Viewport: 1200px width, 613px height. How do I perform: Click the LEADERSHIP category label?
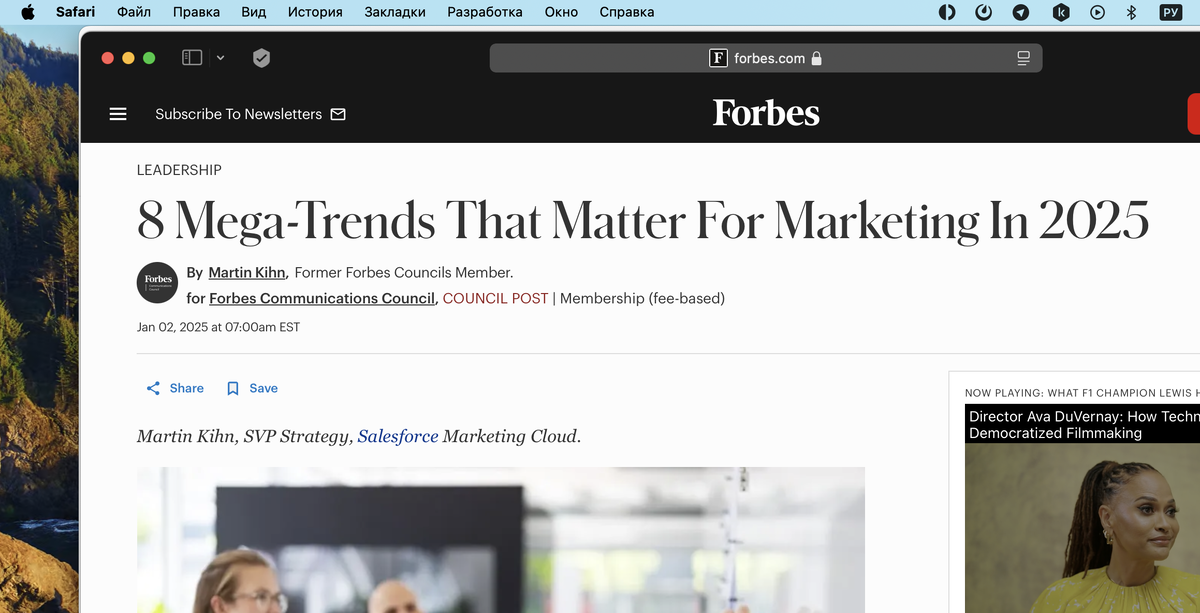tap(179, 170)
